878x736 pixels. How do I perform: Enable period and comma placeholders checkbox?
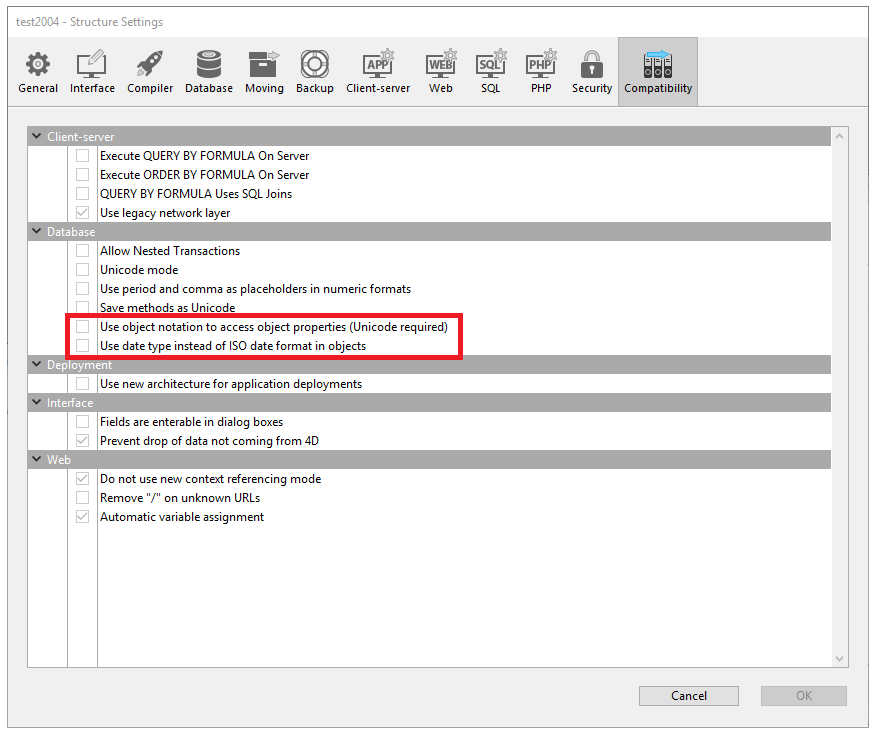tap(82, 289)
